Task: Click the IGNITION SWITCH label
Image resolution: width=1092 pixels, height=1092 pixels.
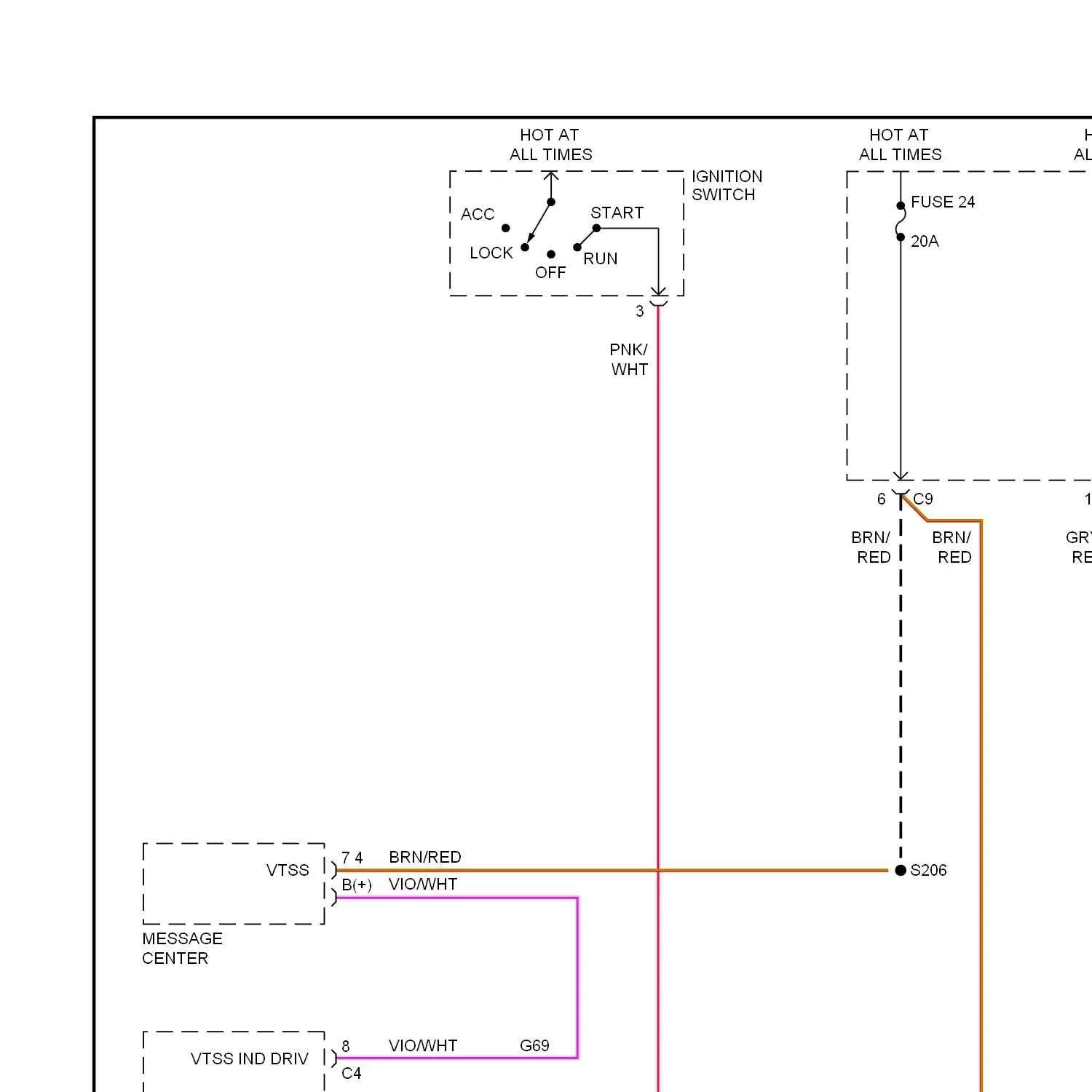Action: [727, 186]
